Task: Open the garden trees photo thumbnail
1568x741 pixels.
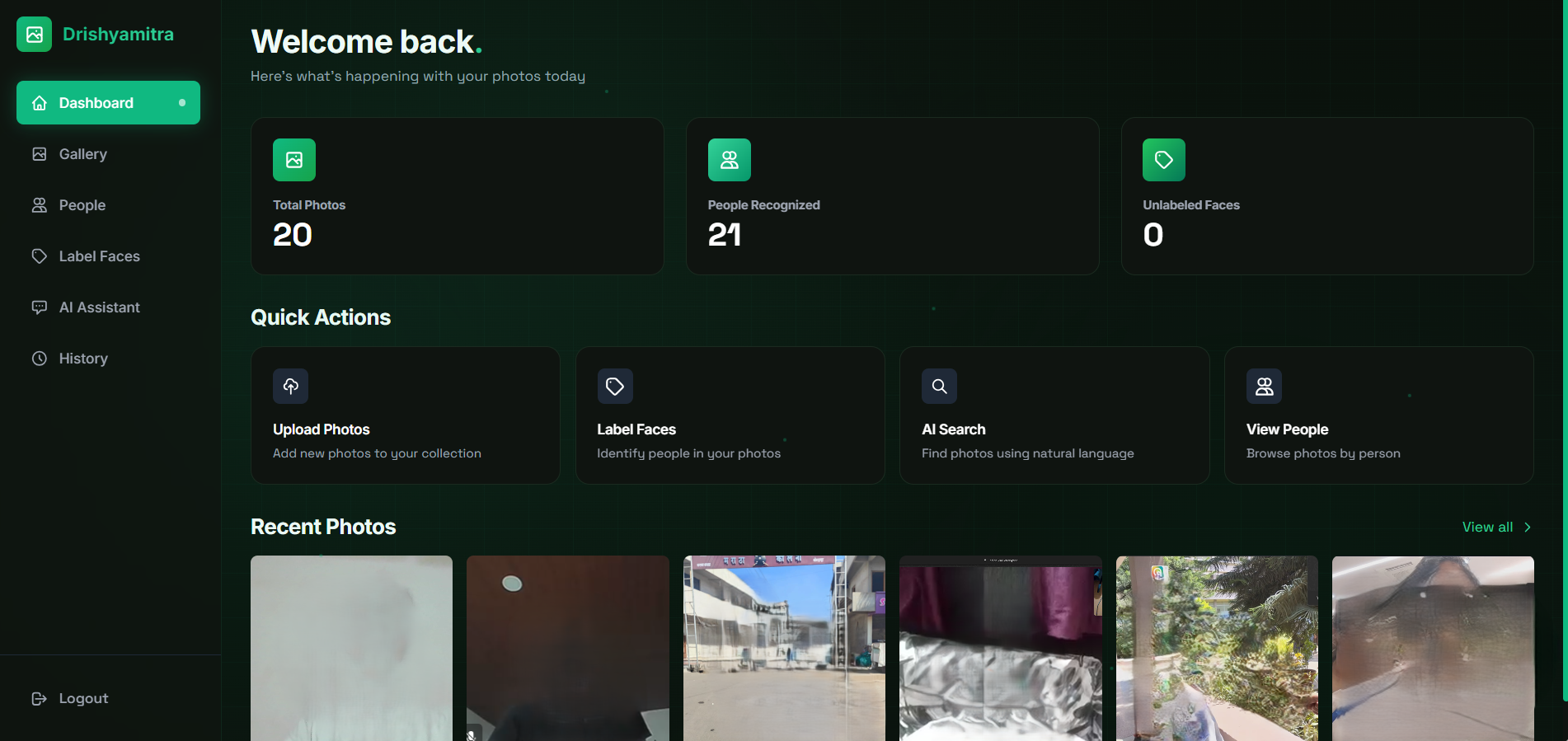Action: [1217, 648]
